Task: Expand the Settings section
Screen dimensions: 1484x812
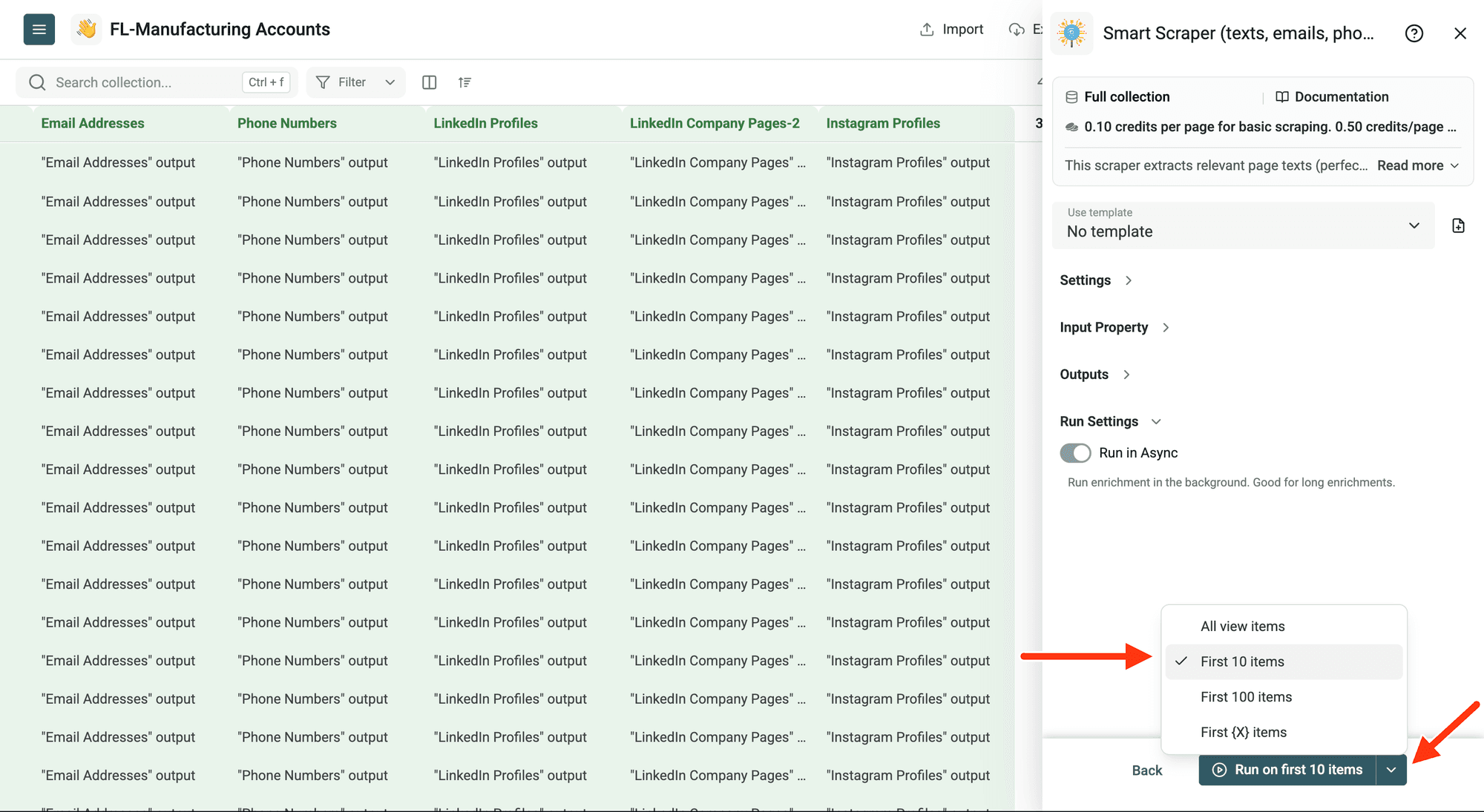Action: point(1096,280)
